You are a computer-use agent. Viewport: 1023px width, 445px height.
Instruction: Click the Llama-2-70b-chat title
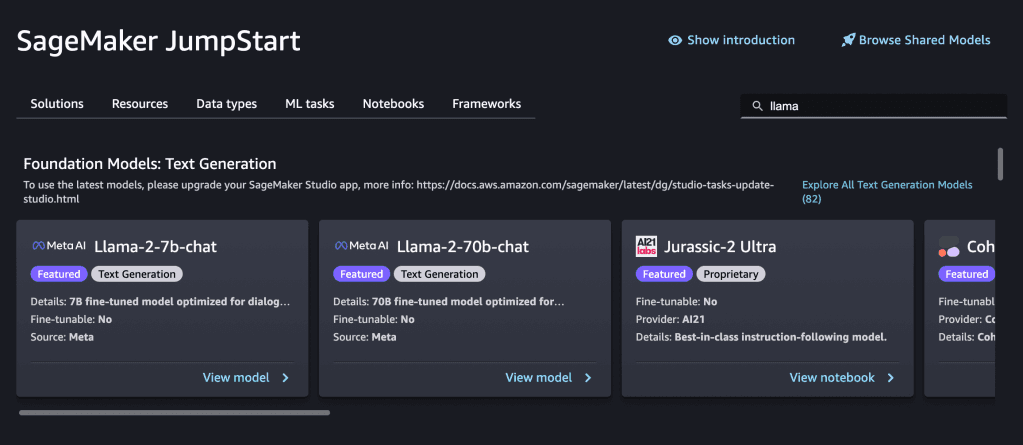point(463,247)
